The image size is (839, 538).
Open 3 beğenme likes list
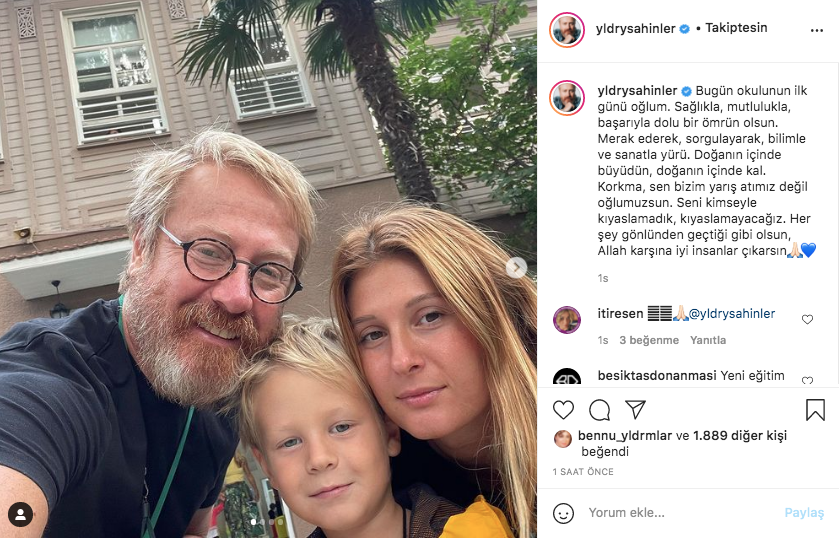click(x=649, y=340)
